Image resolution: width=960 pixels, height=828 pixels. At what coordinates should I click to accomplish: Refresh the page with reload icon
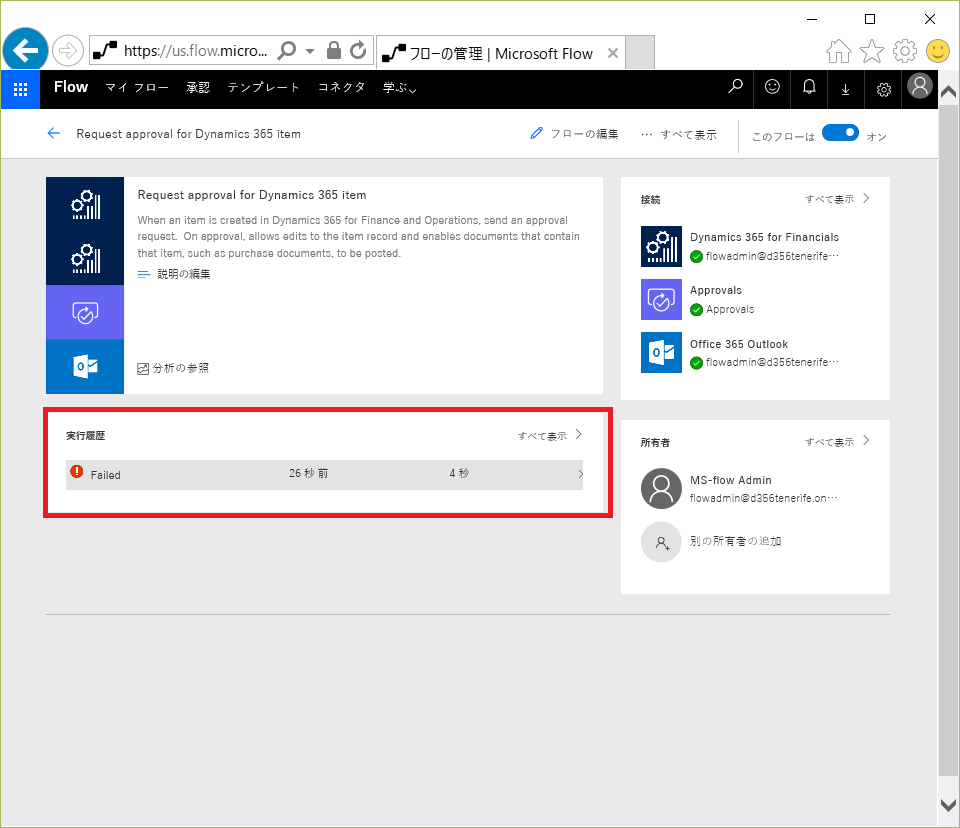coord(359,50)
